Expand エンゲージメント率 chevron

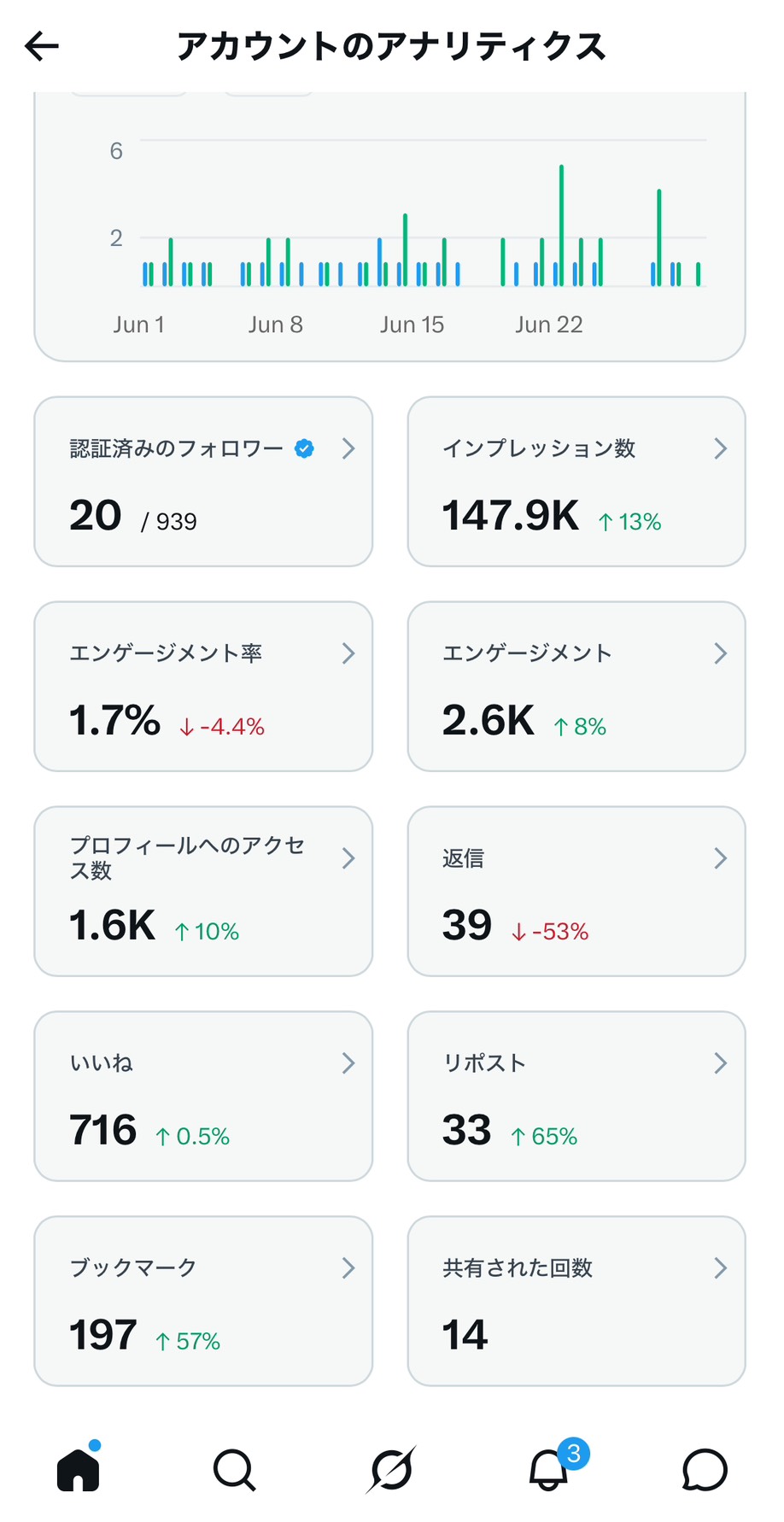348,653
